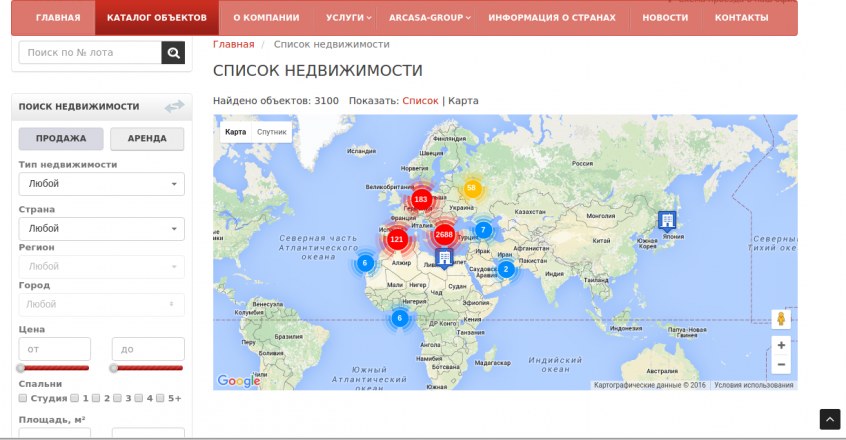Click the Казахстан label on the map

click(530, 212)
